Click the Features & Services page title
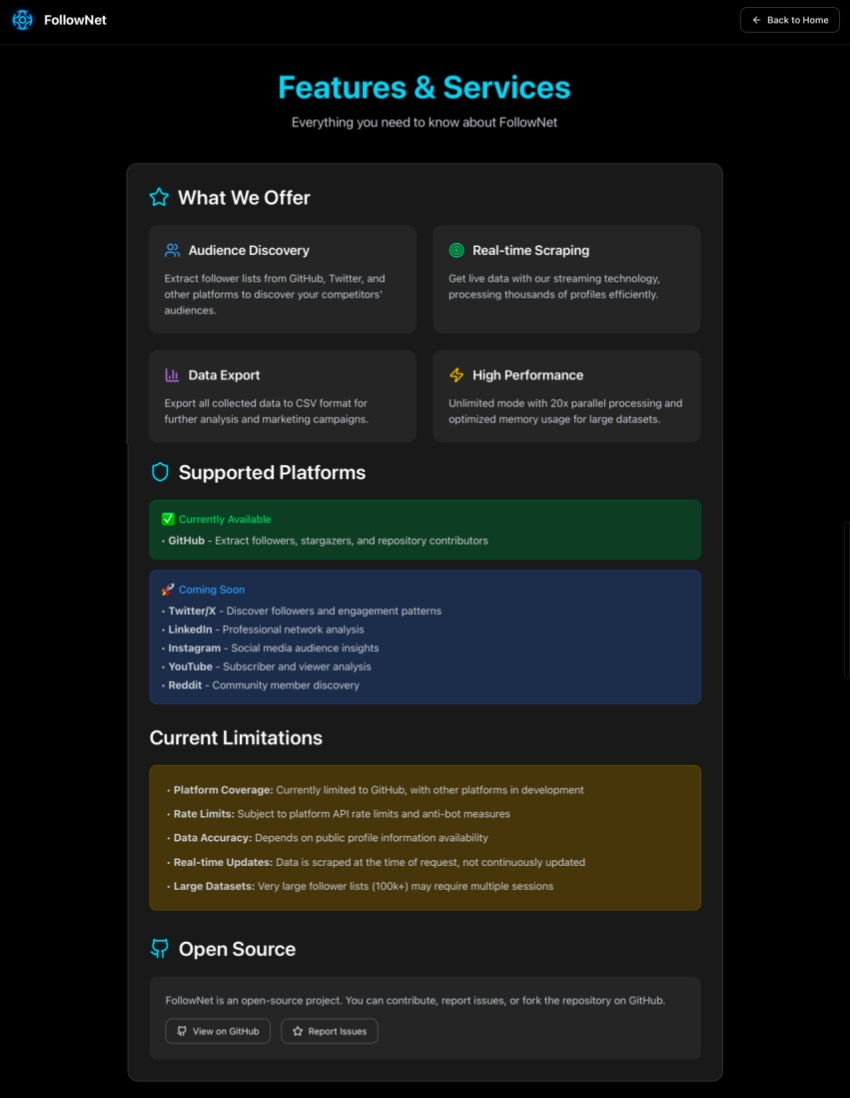The height and width of the screenshot is (1098, 850). [x=424, y=88]
